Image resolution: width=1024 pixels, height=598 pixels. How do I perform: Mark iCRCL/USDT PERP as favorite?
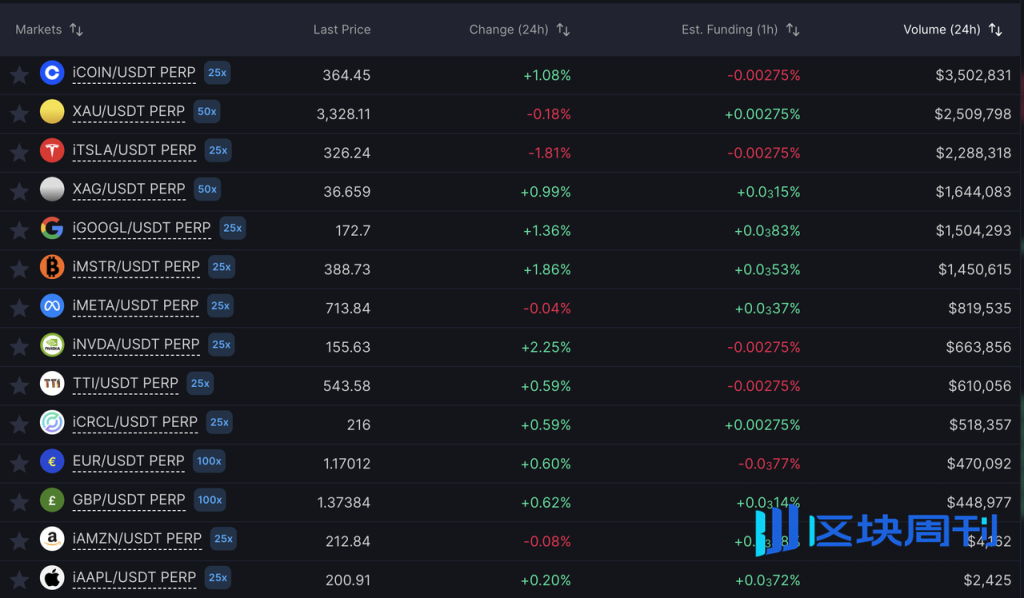point(19,424)
